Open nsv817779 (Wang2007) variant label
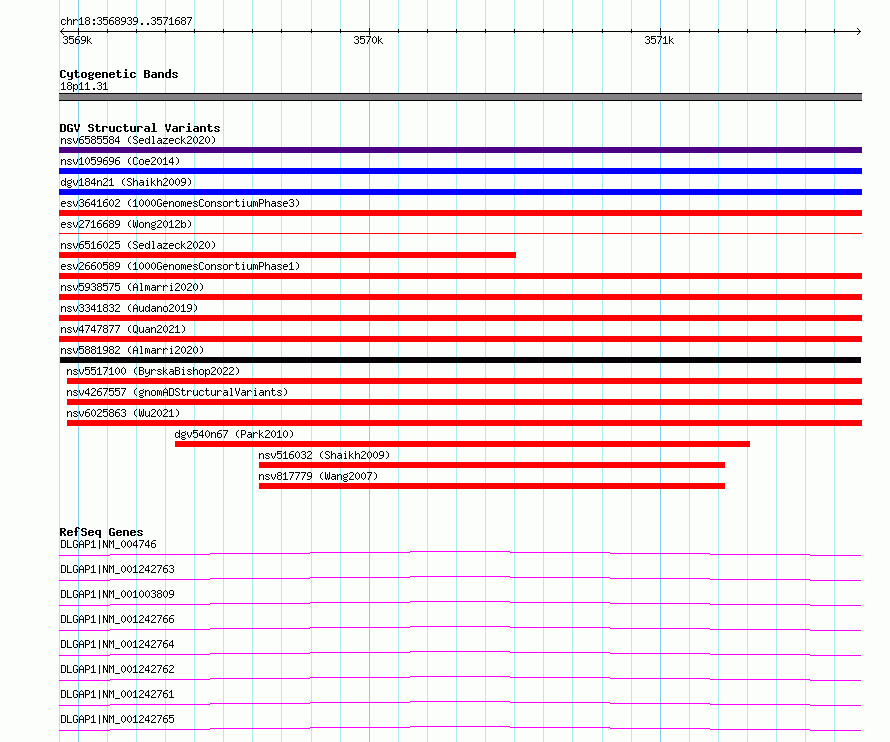Screen dimensions: 890x742 pos(318,476)
